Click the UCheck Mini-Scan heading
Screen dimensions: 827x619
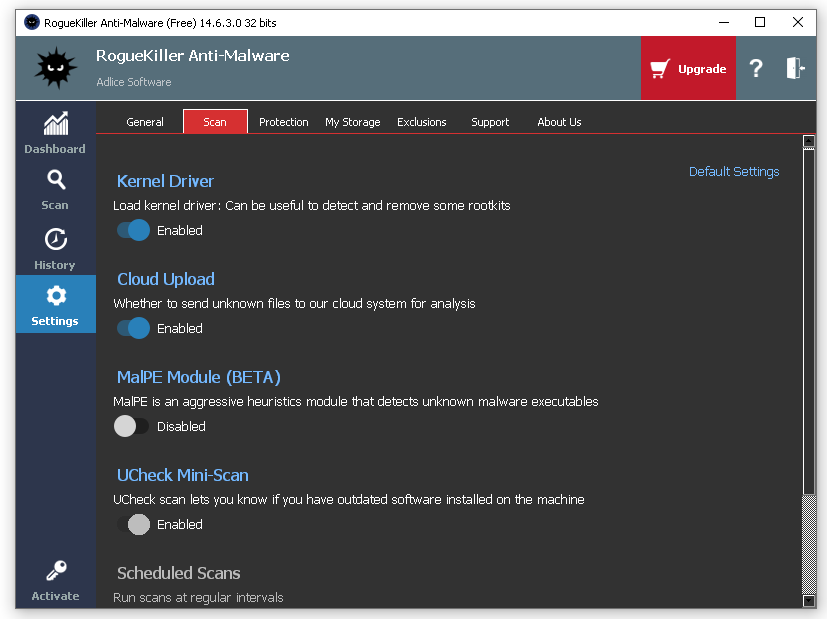tap(182, 475)
